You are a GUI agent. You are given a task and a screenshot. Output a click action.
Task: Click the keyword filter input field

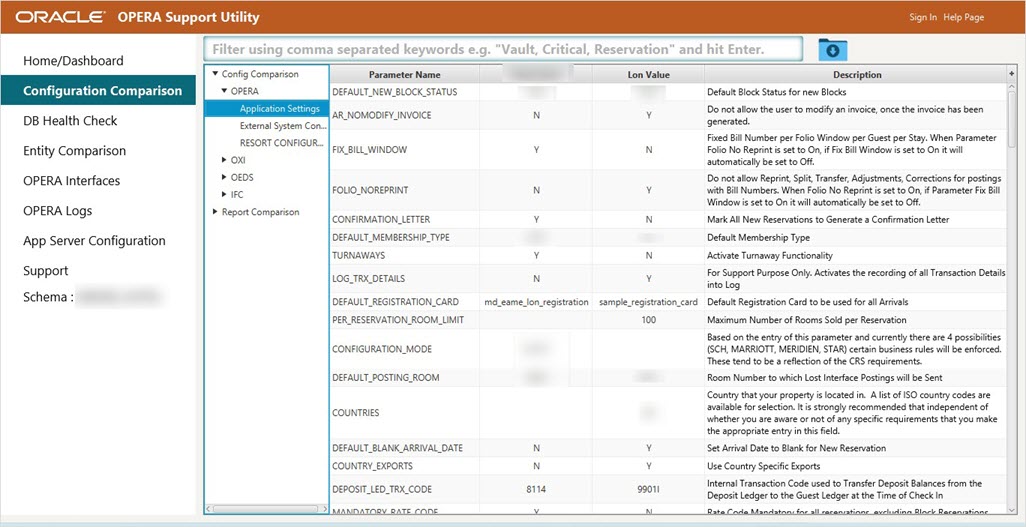coord(503,49)
